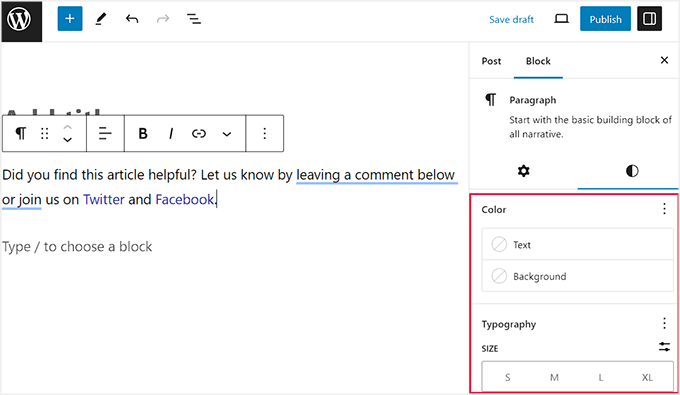Image resolution: width=680 pixels, height=395 pixels.
Task: Click the Twitter link in paragraph
Action: click(x=104, y=199)
